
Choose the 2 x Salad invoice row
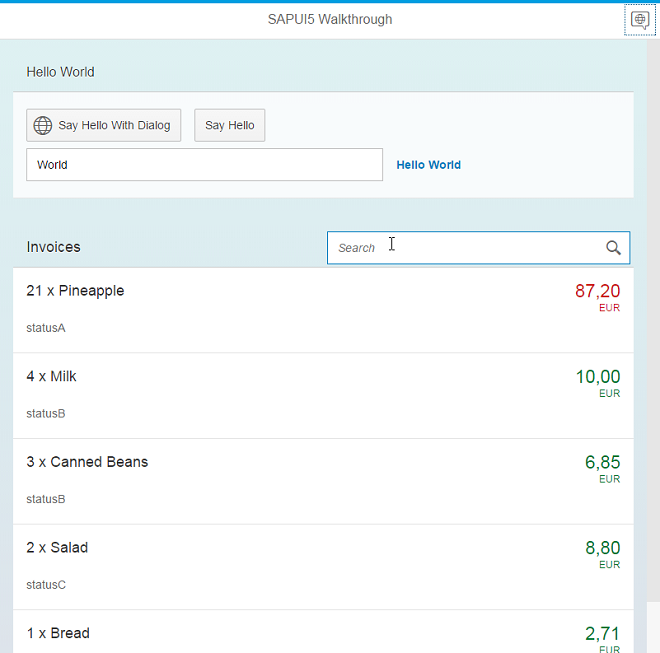pyautogui.click(x=57, y=548)
